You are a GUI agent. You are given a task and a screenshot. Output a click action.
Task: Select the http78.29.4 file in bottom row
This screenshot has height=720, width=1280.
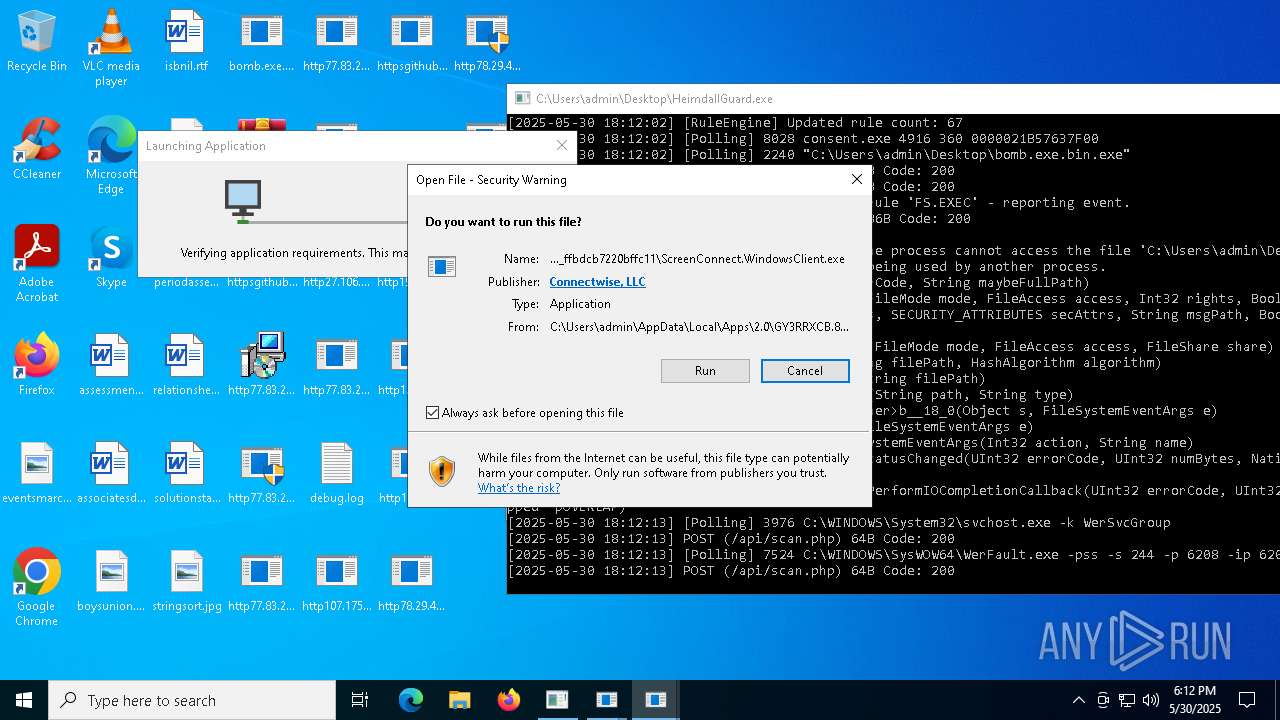(x=412, y=582)
